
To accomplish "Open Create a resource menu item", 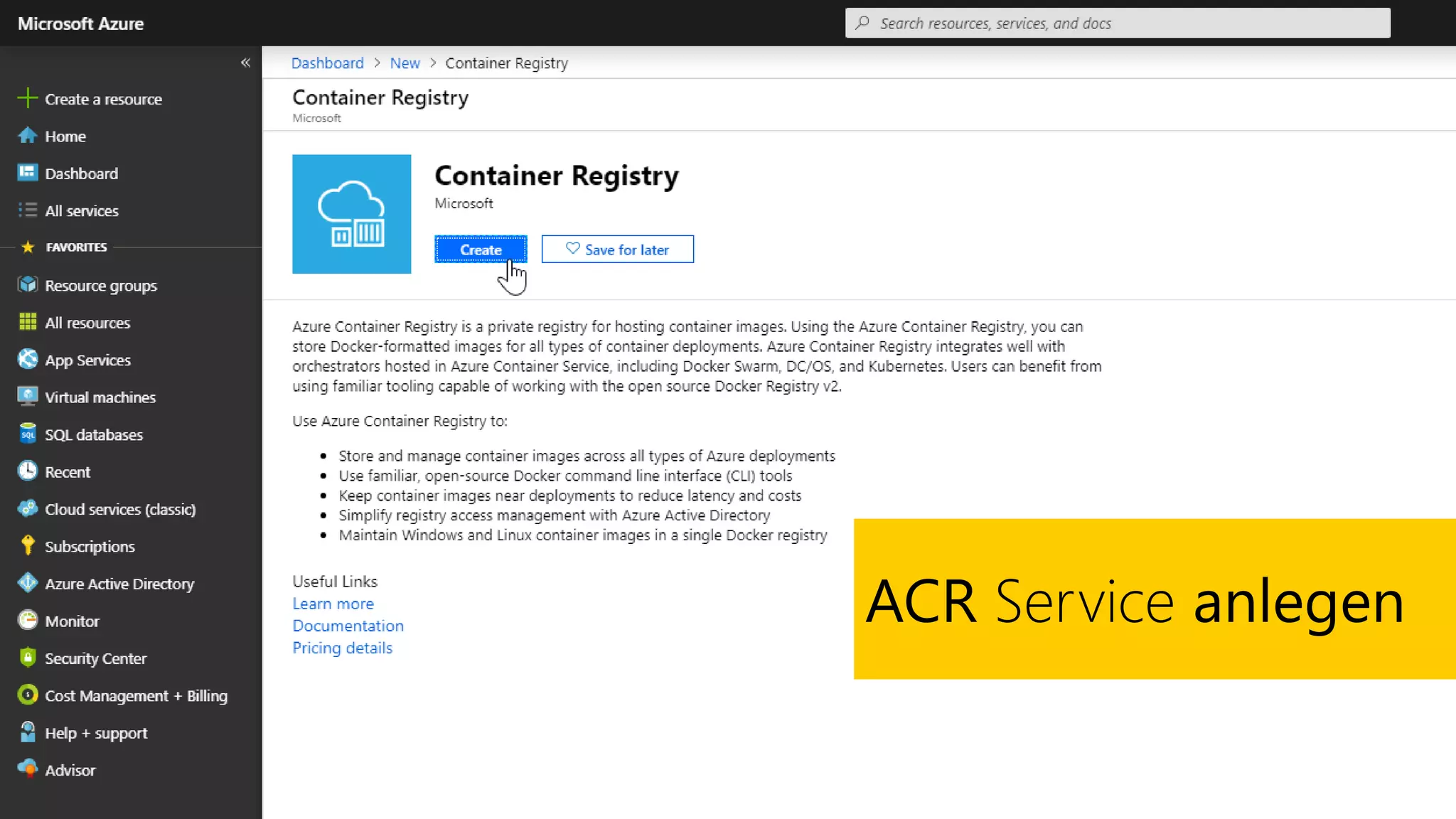I will (x=103, y=99).
